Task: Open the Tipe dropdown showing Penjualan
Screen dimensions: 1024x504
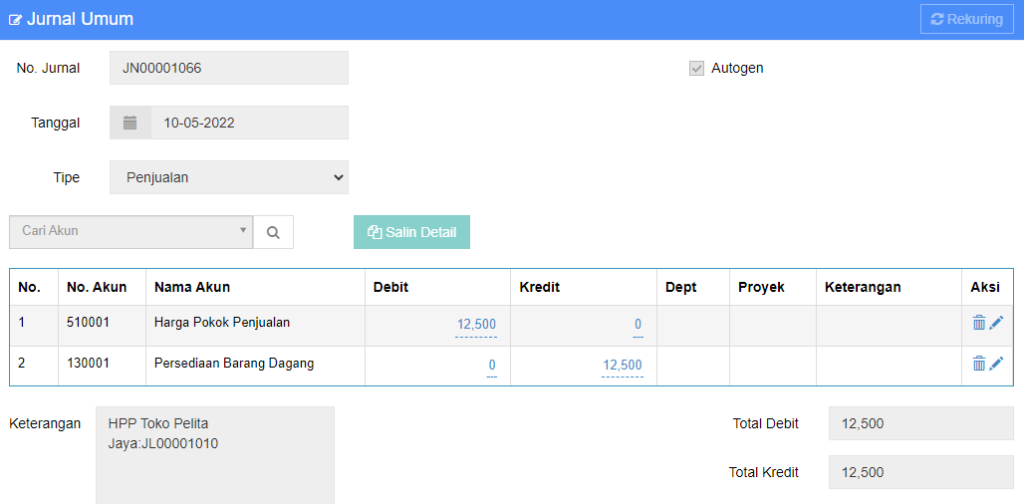Action: pos(229,178)
